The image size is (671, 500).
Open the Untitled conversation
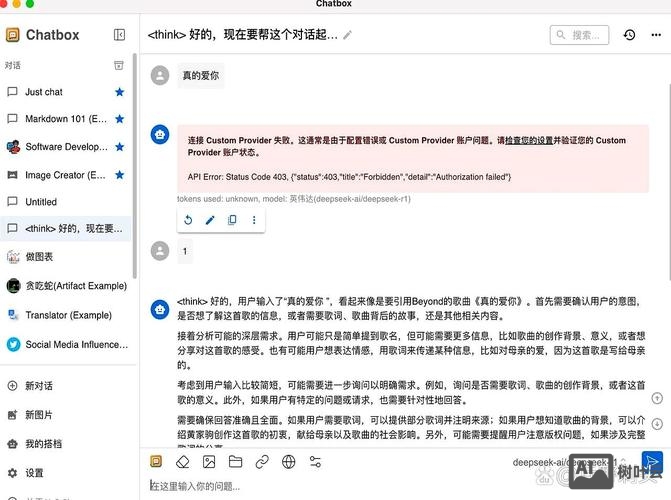(64, 202)
